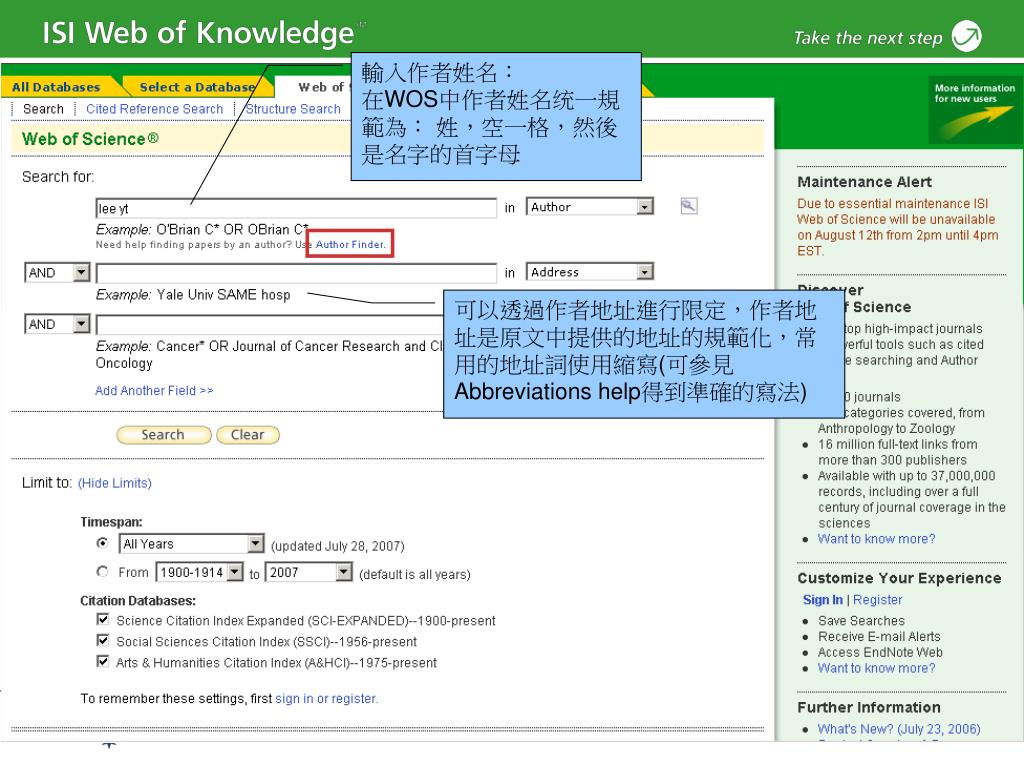
Task: Click the address search input field
Action: (x=296, y=272)
